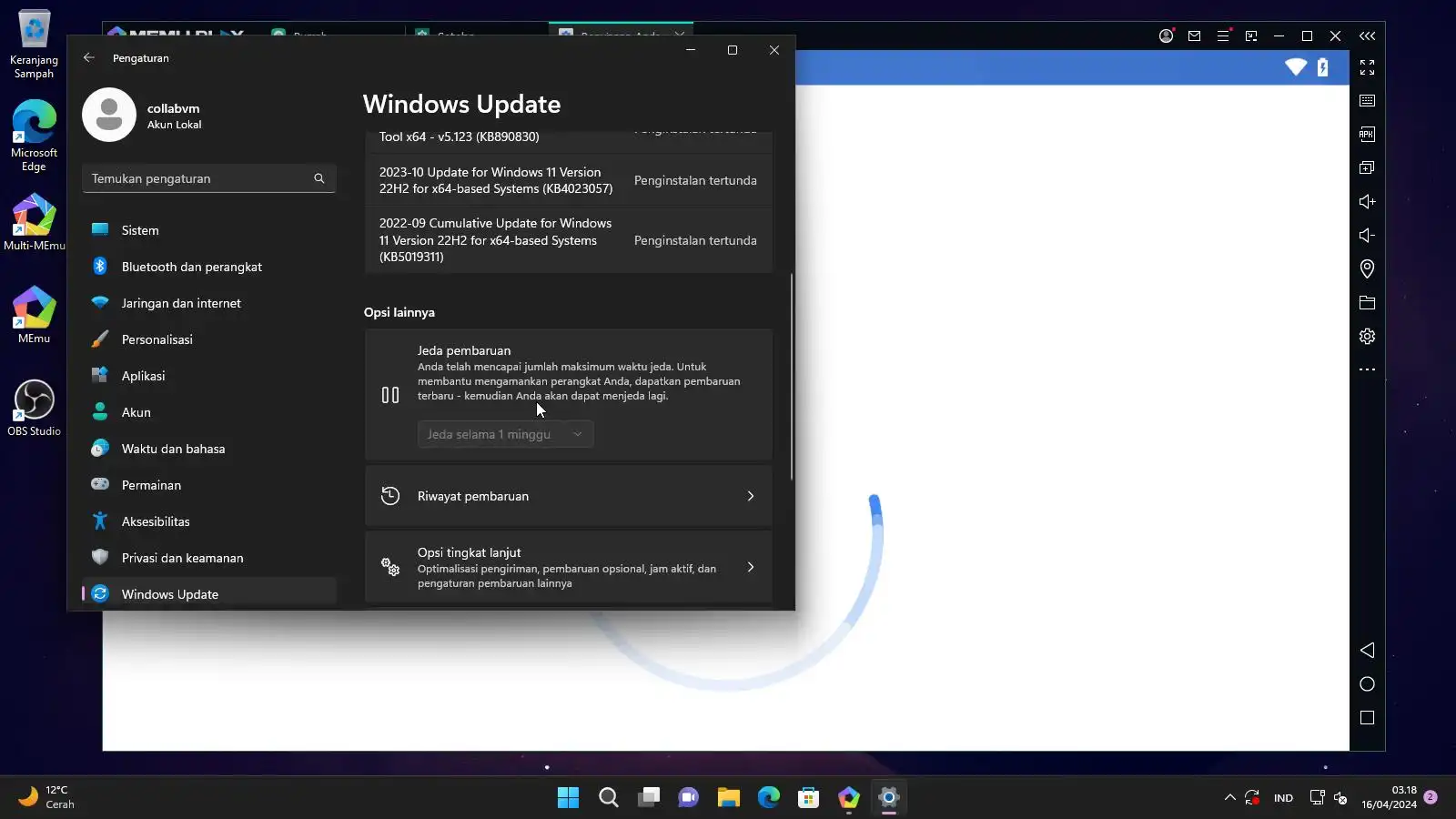Show more MEmu sidebar tools (three dots)
The height and width of the screenshot is (819, 1456).
[x=1367, y=369]
